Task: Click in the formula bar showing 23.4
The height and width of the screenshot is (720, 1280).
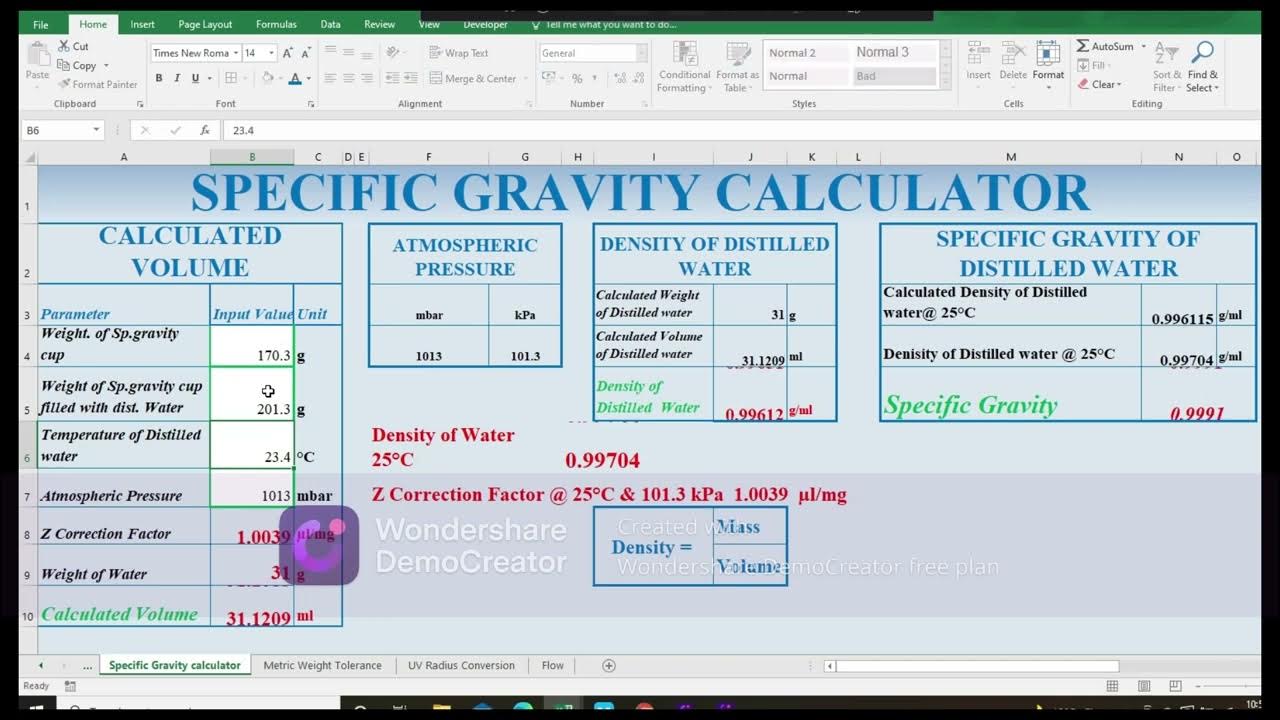Action: 740,130
